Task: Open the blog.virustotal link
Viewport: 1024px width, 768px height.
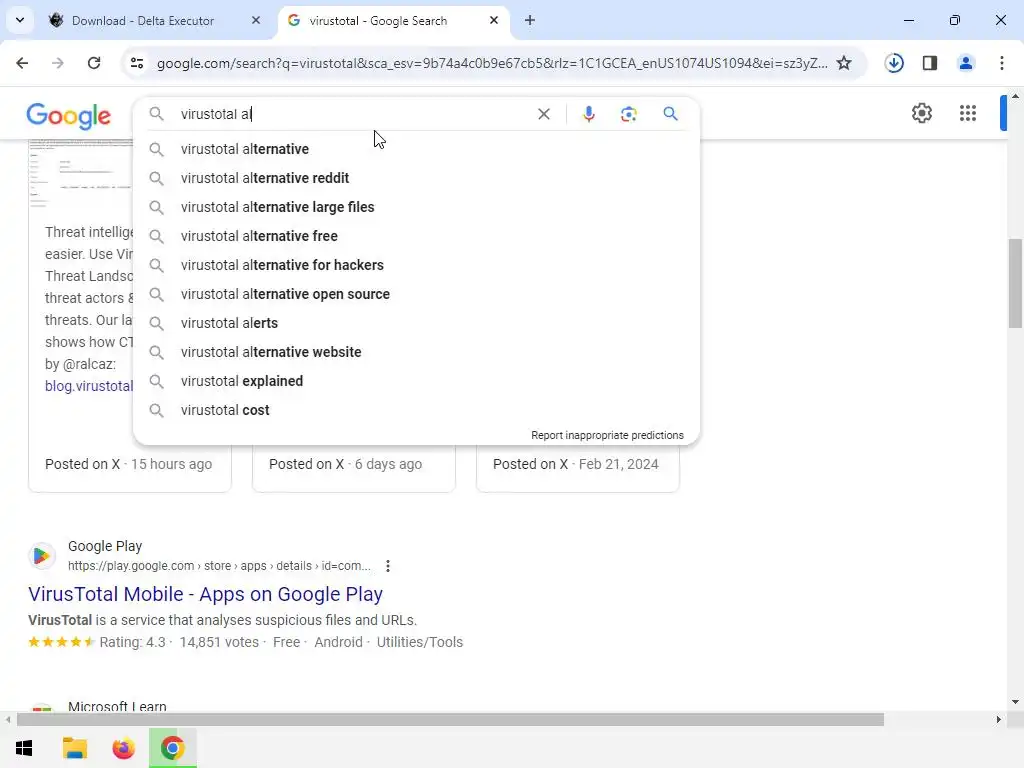Action: pos(89,386)
